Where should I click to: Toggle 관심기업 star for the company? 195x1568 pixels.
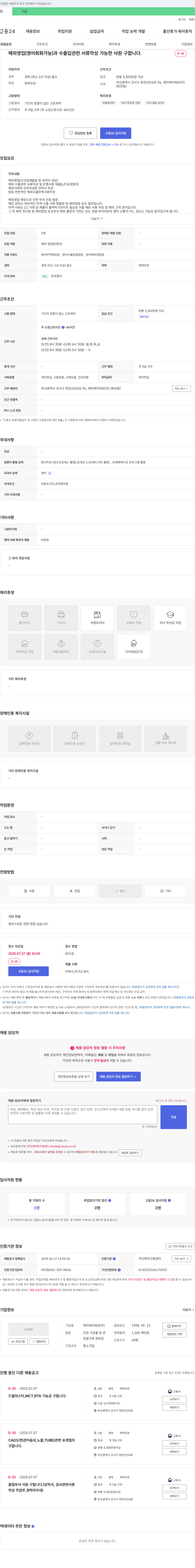tap(18, 1342)
